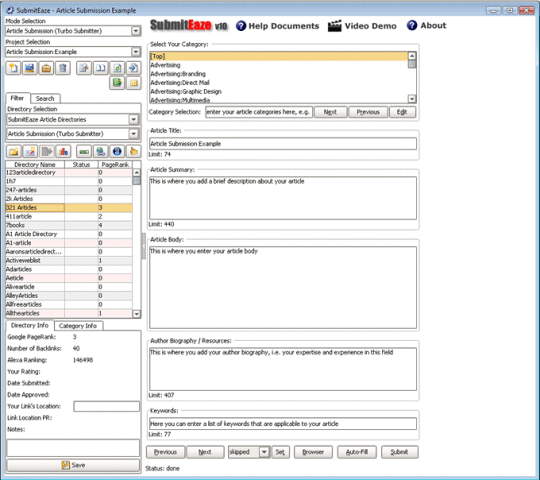540x480 pixels.
Task: Click the green PageRank bar icon
Action: pos(84,152)
